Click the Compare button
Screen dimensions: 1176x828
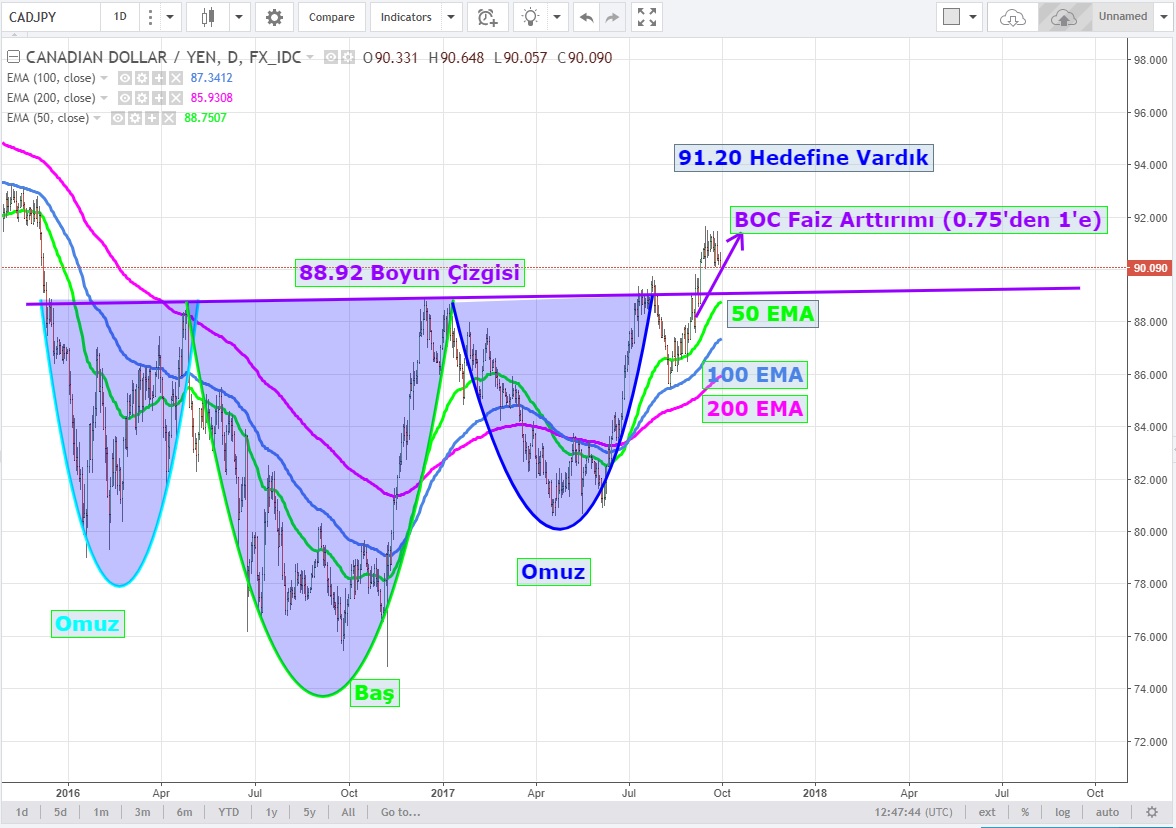[x=331, y=17]
